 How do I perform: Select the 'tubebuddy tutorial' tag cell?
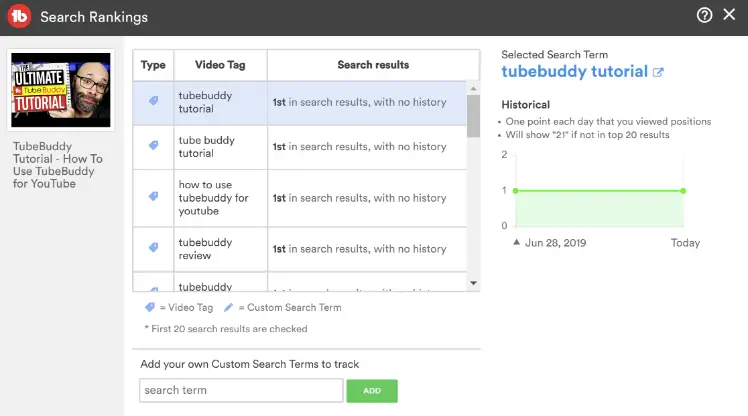click(220, 102)
